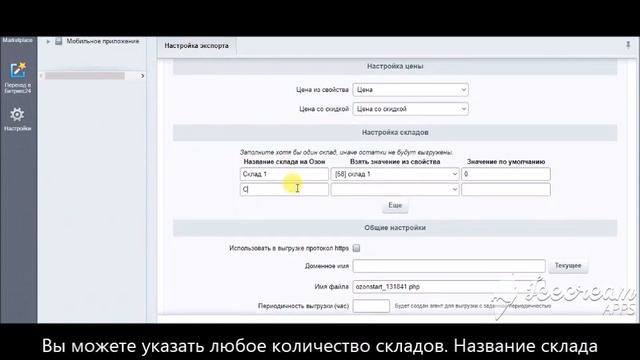This screenshot has width=640, height=360.
Task: Click the Склад 1 warehouse name field
Action: tap(284, 174)
